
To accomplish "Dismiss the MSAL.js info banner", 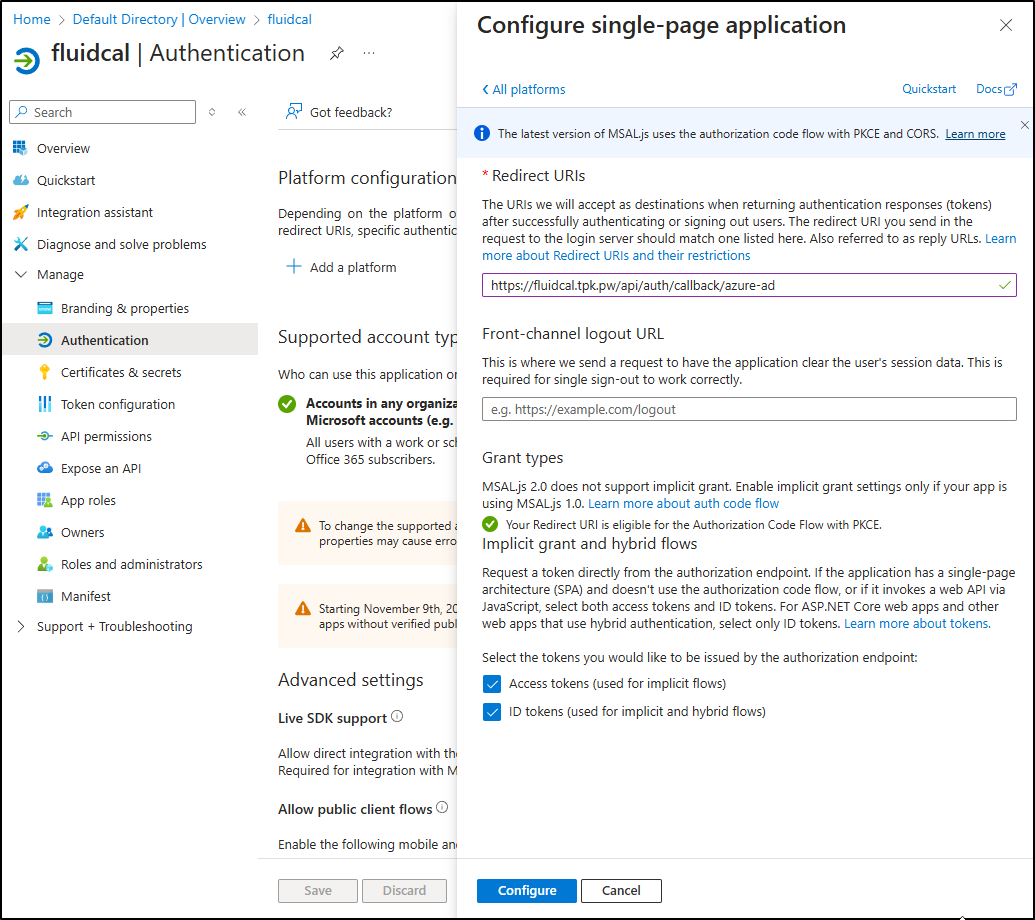I will (1024, 125).
